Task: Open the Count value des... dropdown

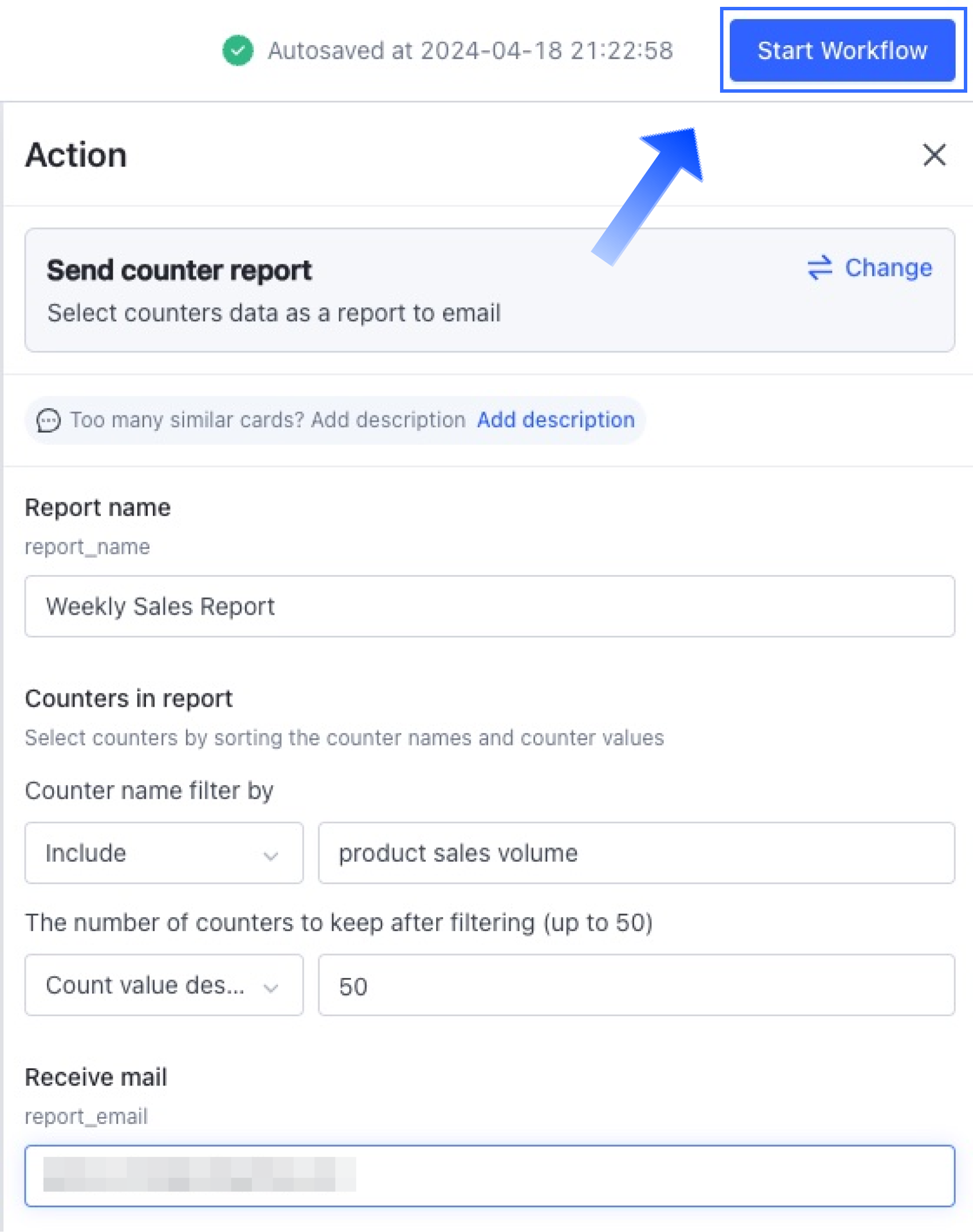Action: pos(164,985)
